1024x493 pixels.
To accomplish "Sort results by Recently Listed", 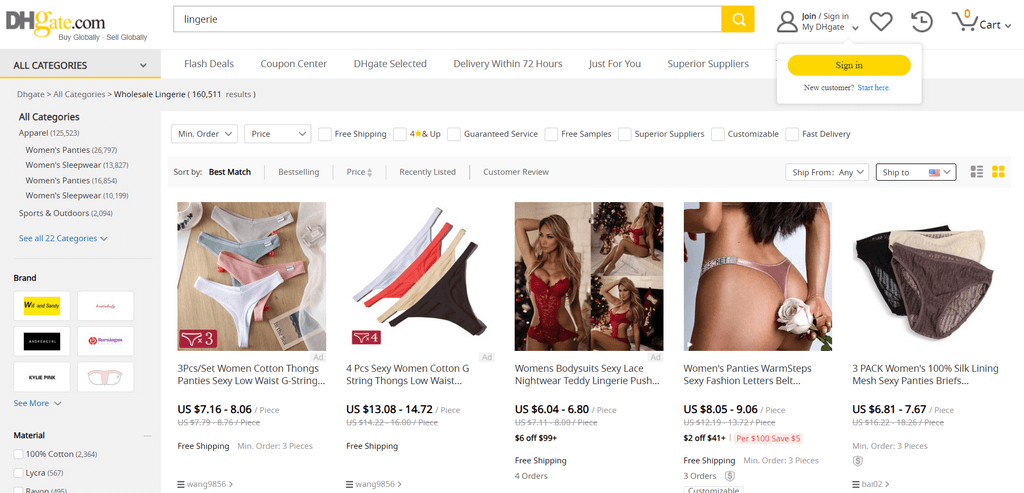I will pyautogui.click(x=427, y=172).
